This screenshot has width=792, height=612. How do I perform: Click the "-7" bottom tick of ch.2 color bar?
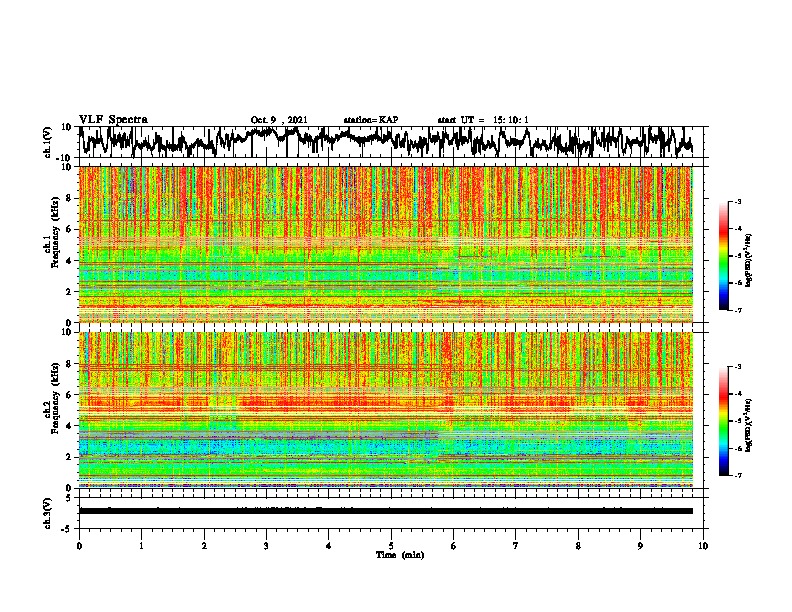[x=738, y=476]
